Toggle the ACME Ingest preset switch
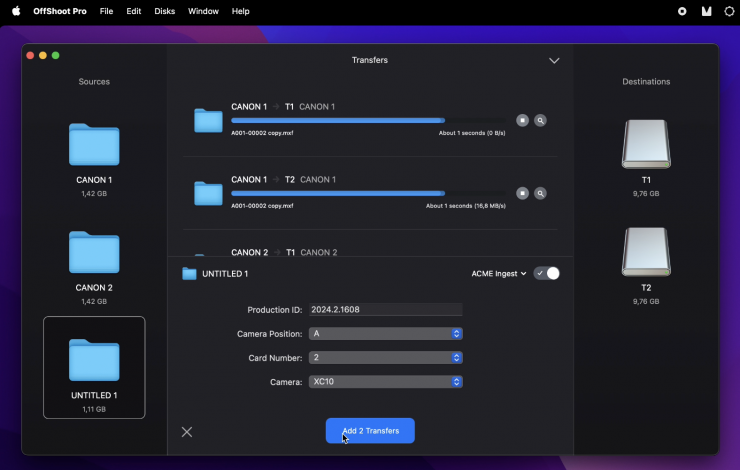The width and height of the screenshot is (740, 470). (547, 273)
